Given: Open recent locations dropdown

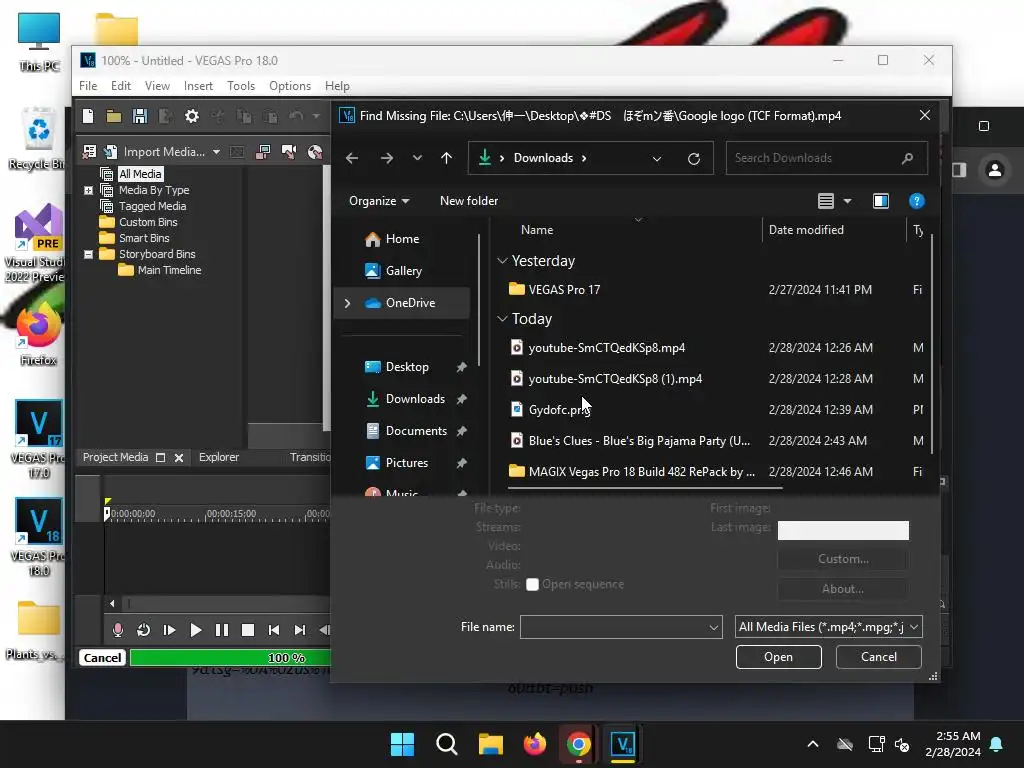Looking at the screenshot, I should coord(417,158).
